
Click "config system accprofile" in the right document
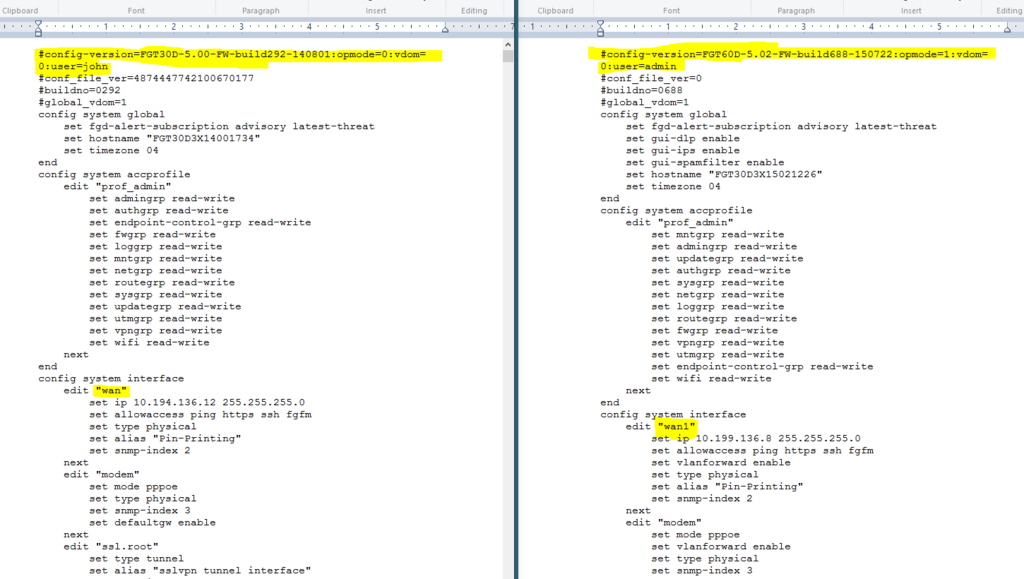677,210
